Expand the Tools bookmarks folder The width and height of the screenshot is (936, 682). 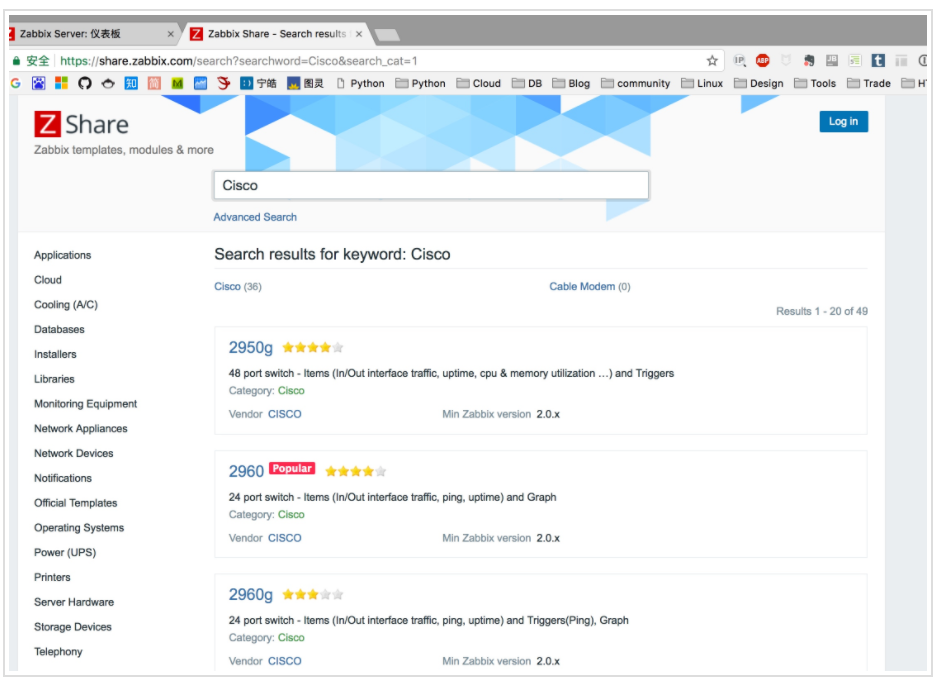(815, 83)
